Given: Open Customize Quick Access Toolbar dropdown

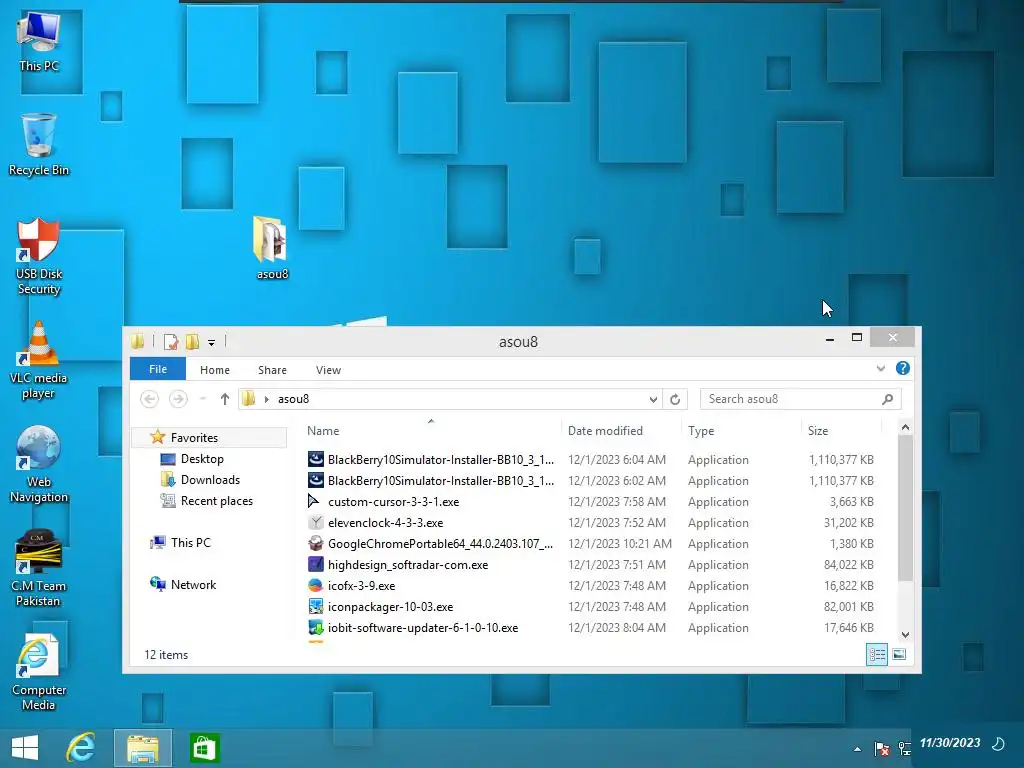Looking at the screenshot, I should (212, 342).
